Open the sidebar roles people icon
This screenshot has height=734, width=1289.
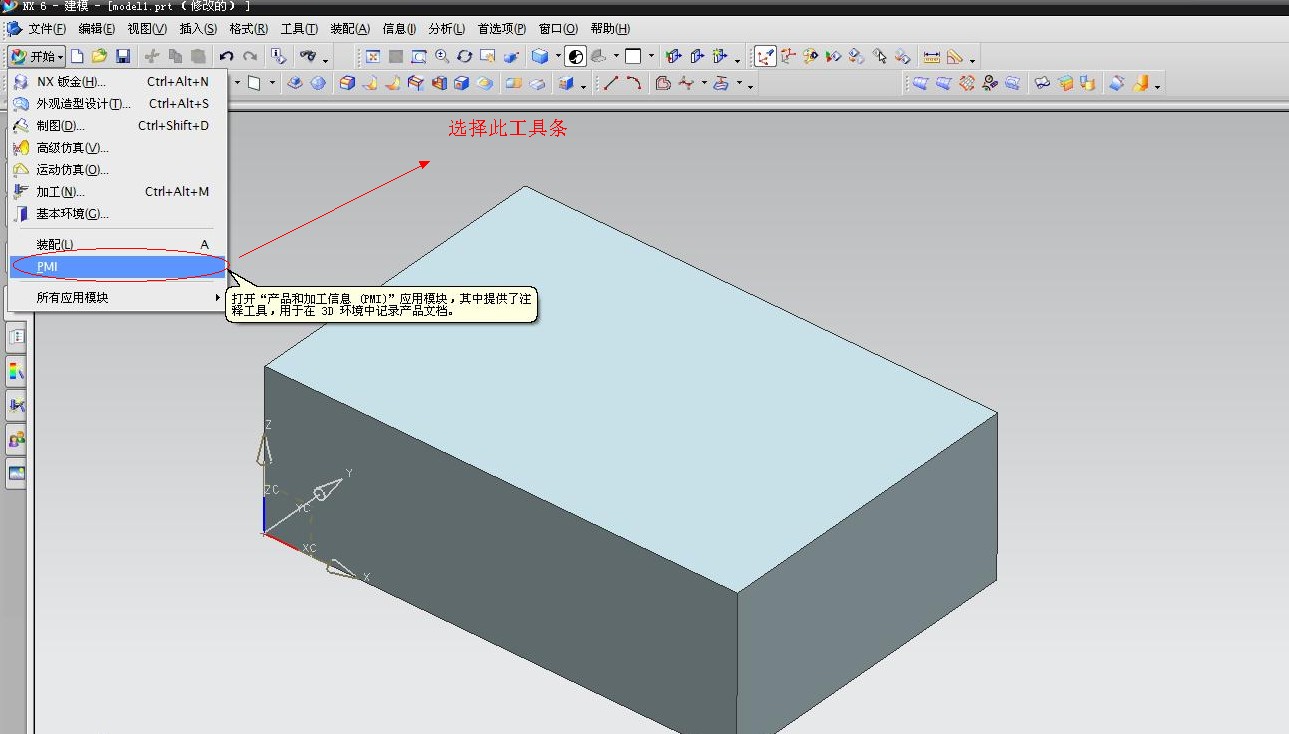[17, 439]
